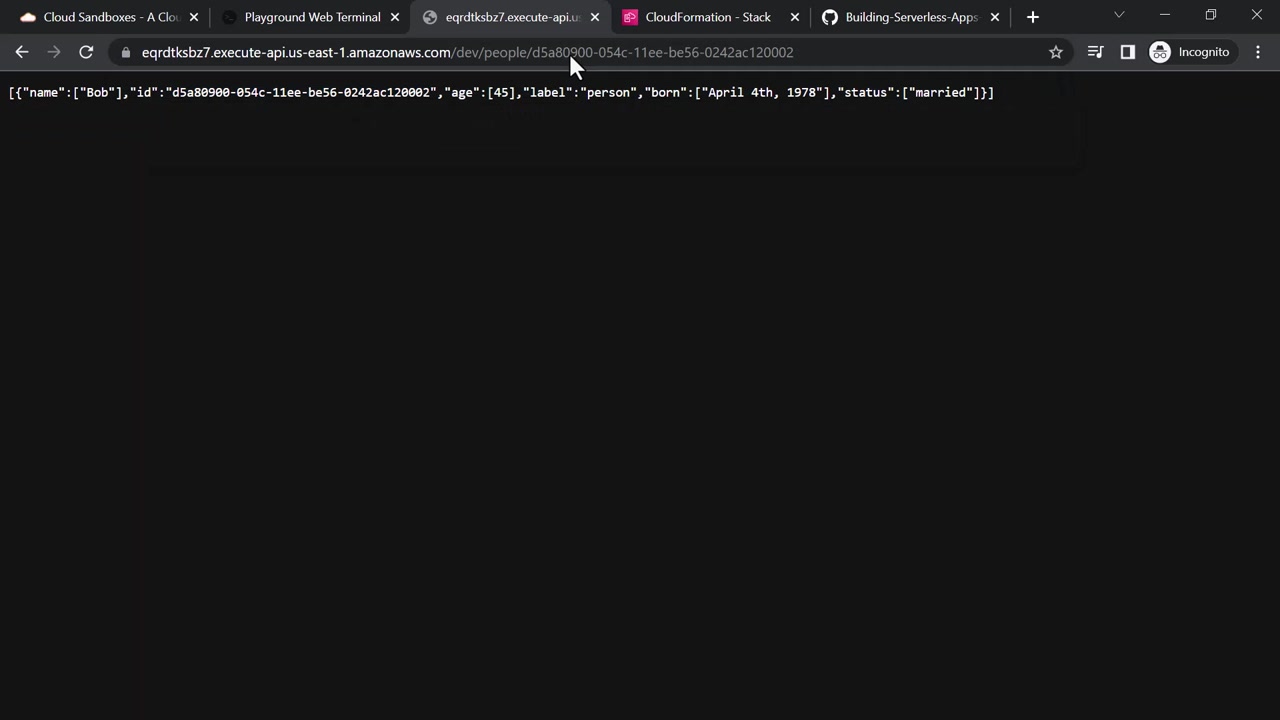The image size is (1280, 720).
Task: Switch to the Building-Serverless-Apps GitHub tab
Action: 910,17
